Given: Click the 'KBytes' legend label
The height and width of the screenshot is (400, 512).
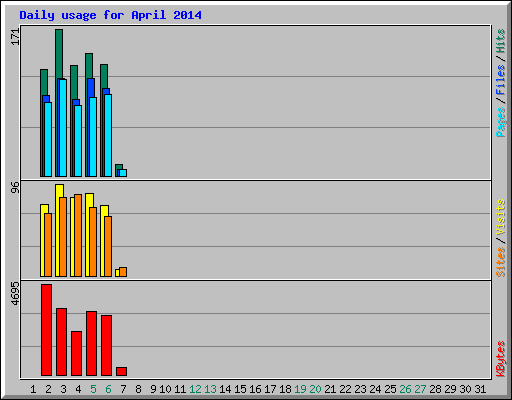Looking at the screenshot, I should click(501, 359).
